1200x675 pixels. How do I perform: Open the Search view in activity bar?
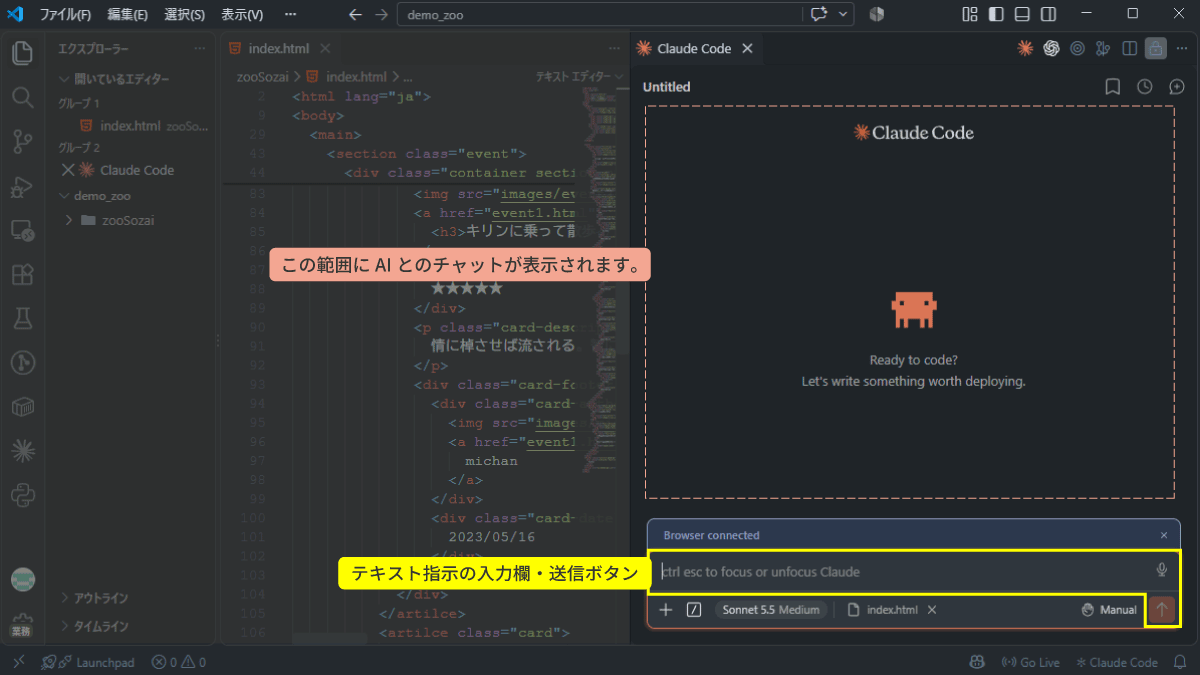pos(22,97)
